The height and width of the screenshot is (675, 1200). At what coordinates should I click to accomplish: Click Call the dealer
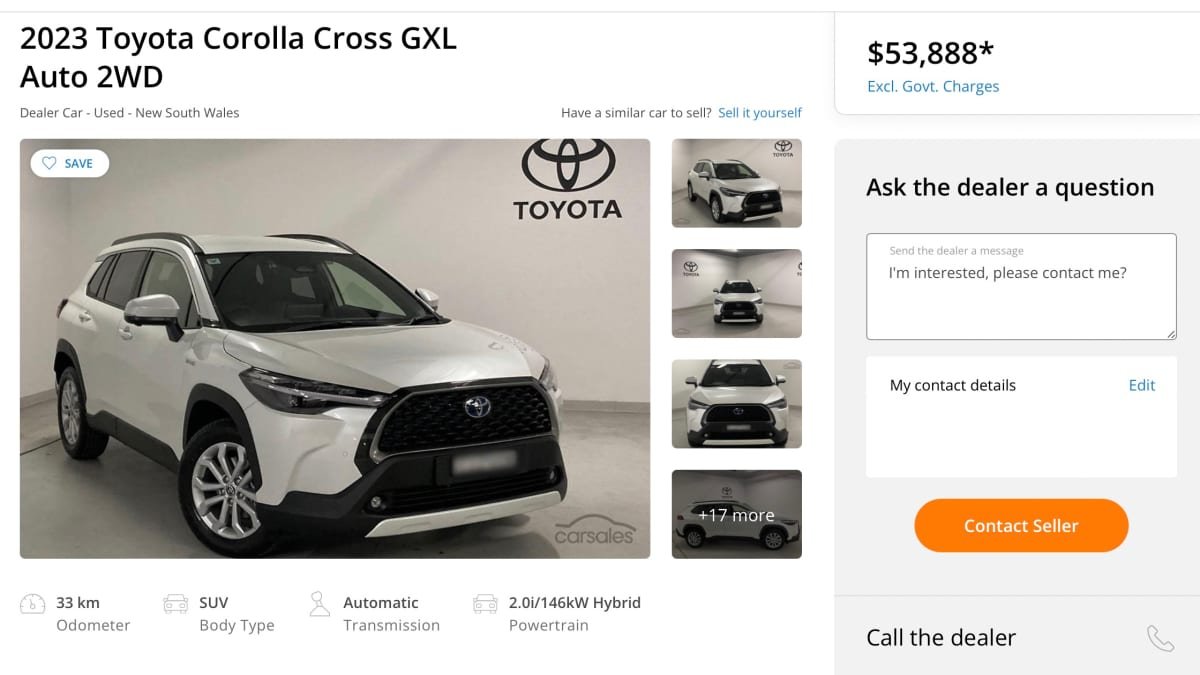click(x=940, y=637)
